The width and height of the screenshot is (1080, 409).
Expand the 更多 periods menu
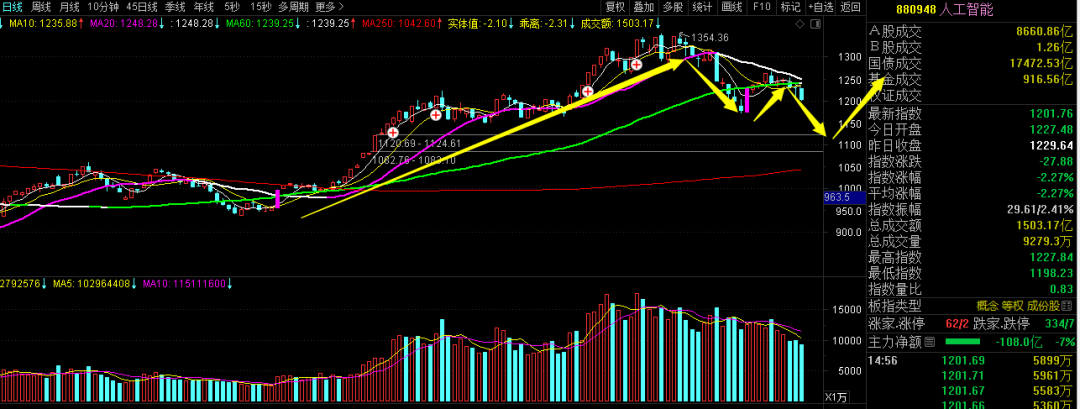click(x=329, y=8)
